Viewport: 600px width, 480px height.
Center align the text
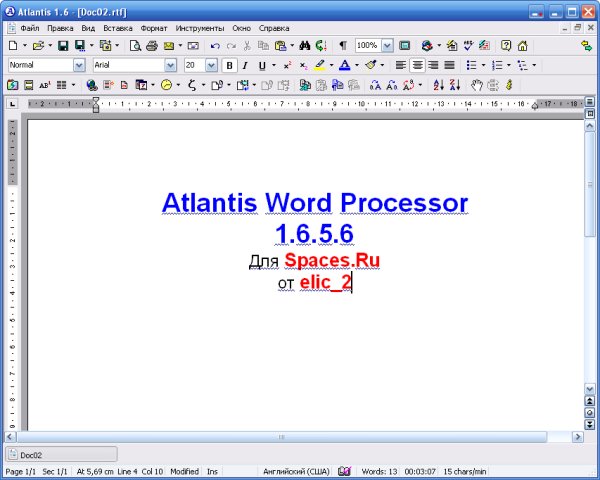[x=417, y=65]
